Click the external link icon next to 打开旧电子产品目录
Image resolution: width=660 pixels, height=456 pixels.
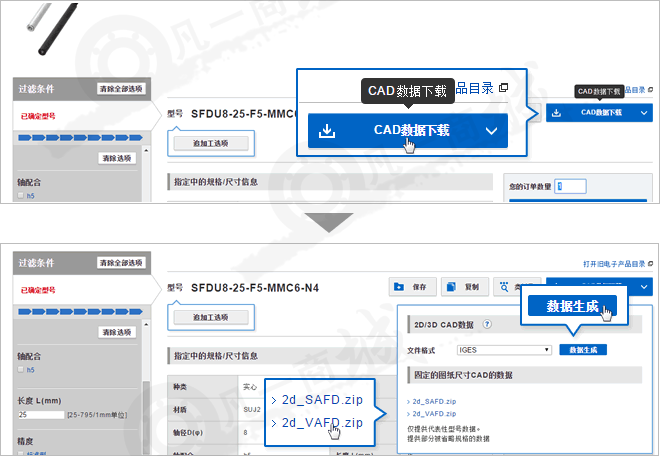650,264
